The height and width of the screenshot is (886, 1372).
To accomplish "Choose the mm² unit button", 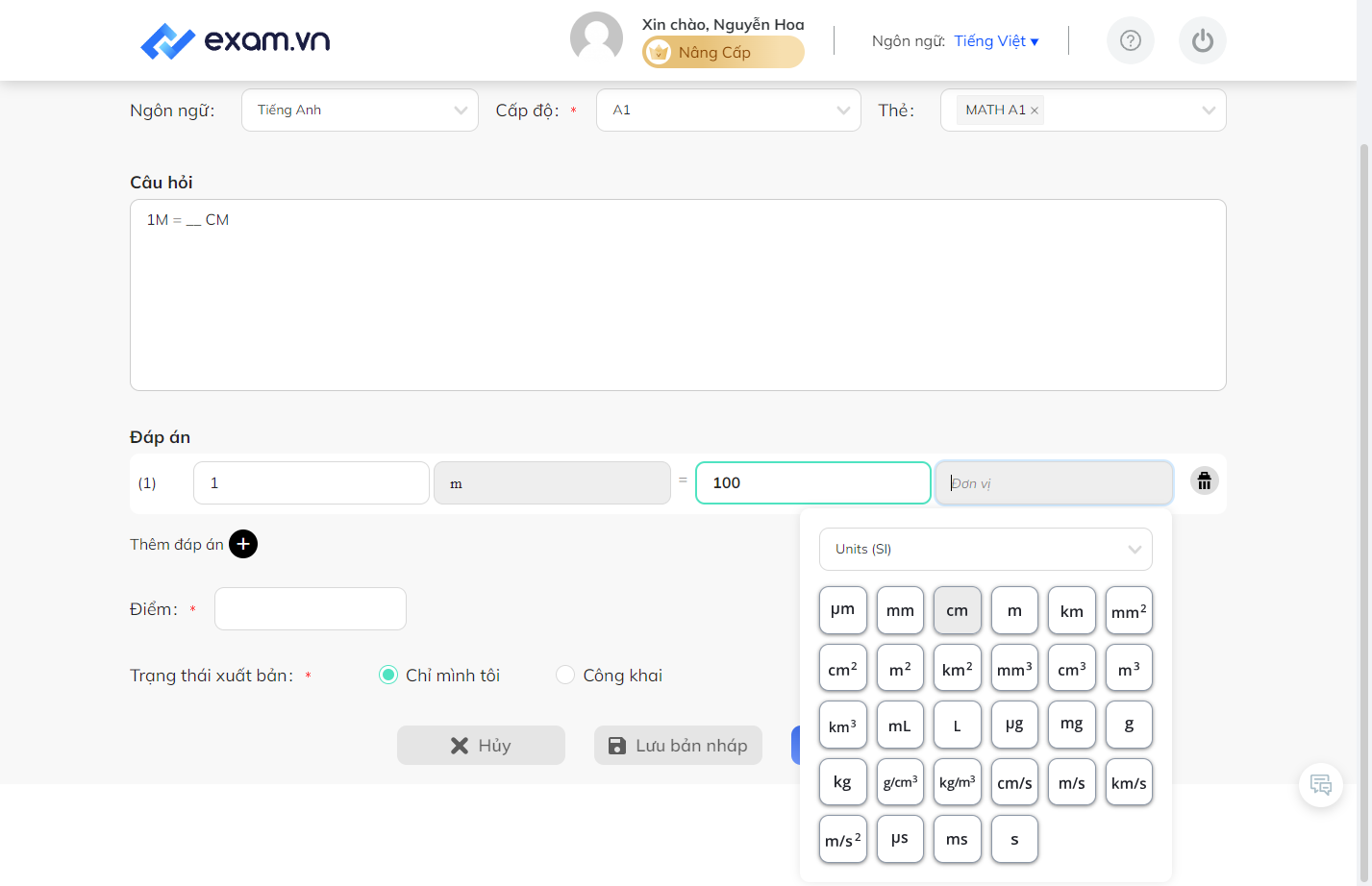I will [x=1129, y=610].
